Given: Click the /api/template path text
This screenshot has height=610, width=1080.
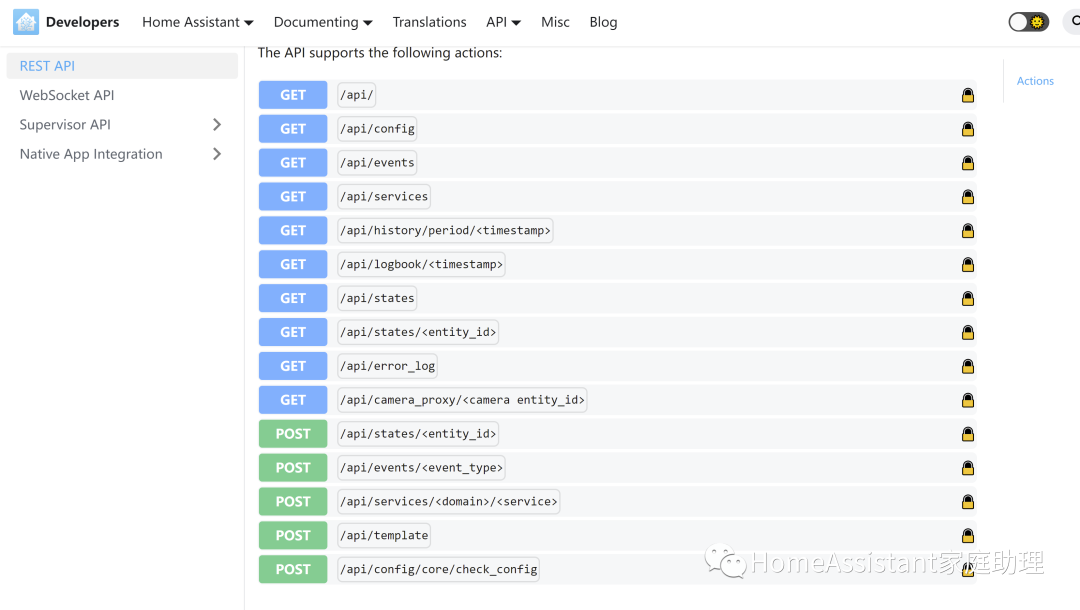Looking at the screenshot, I should click(x=384, y=535).
